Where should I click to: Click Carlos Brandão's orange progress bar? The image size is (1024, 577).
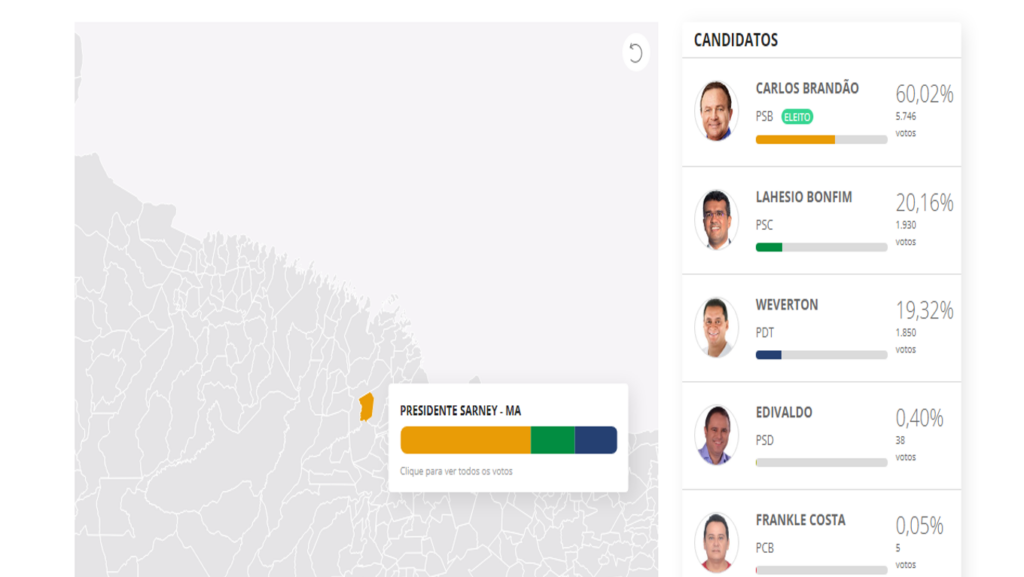[795, 140]
